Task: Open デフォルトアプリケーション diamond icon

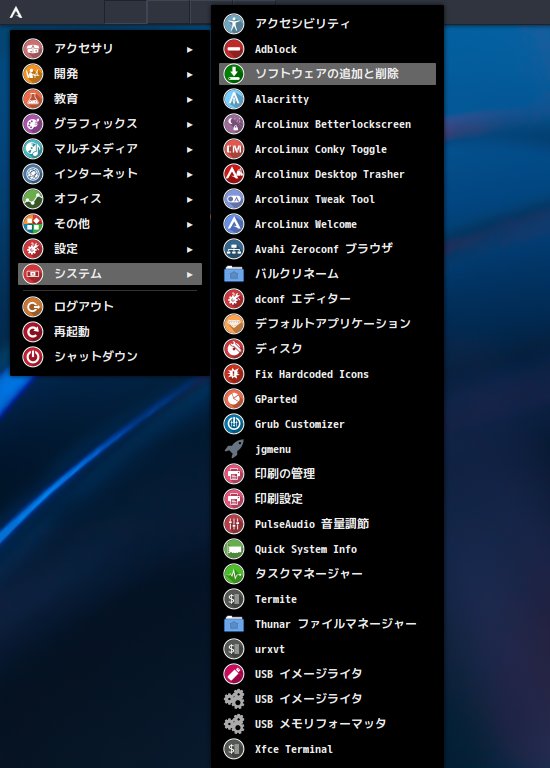Action: coord(234,324)
